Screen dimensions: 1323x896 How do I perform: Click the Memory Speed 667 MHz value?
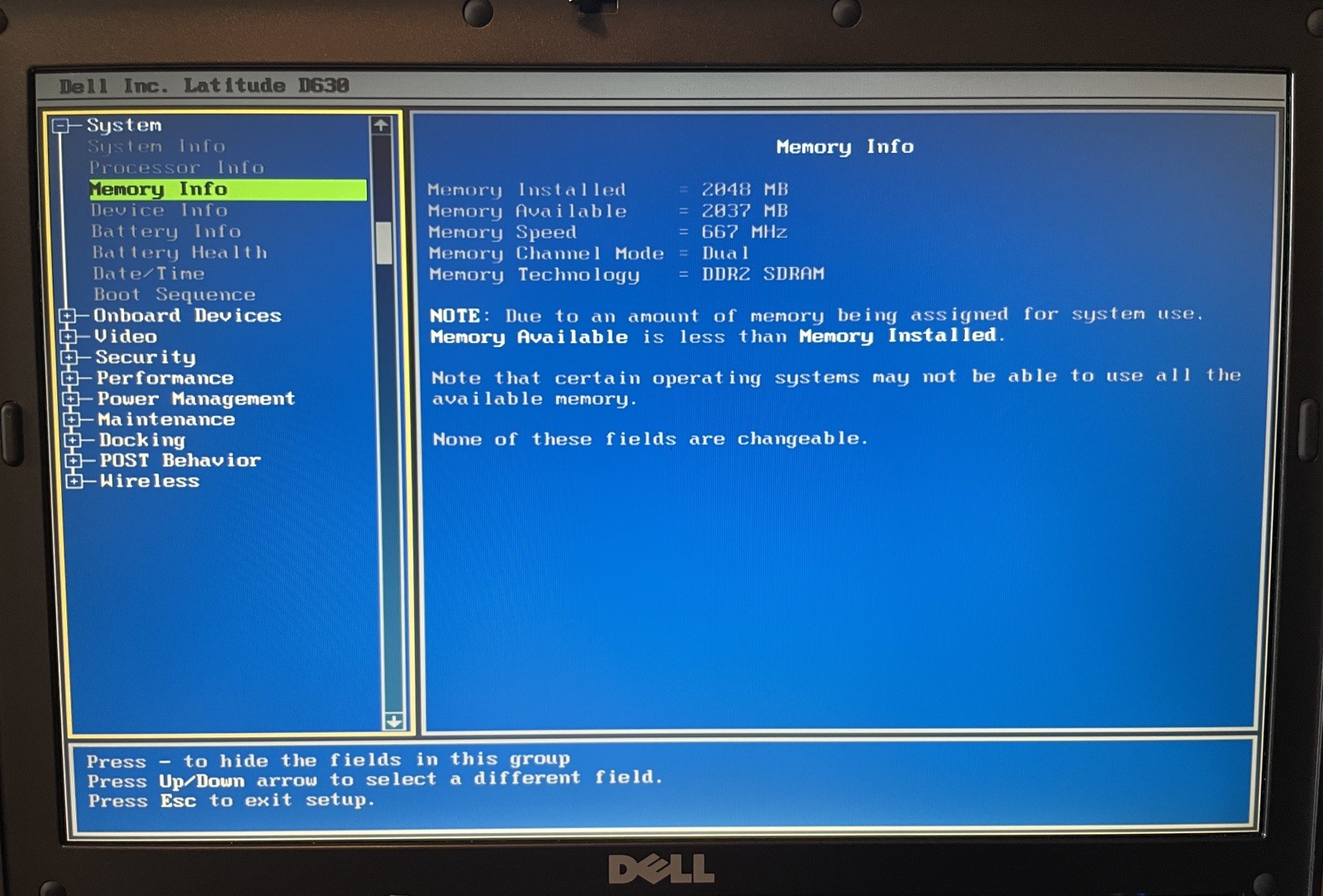coord(745,232)
